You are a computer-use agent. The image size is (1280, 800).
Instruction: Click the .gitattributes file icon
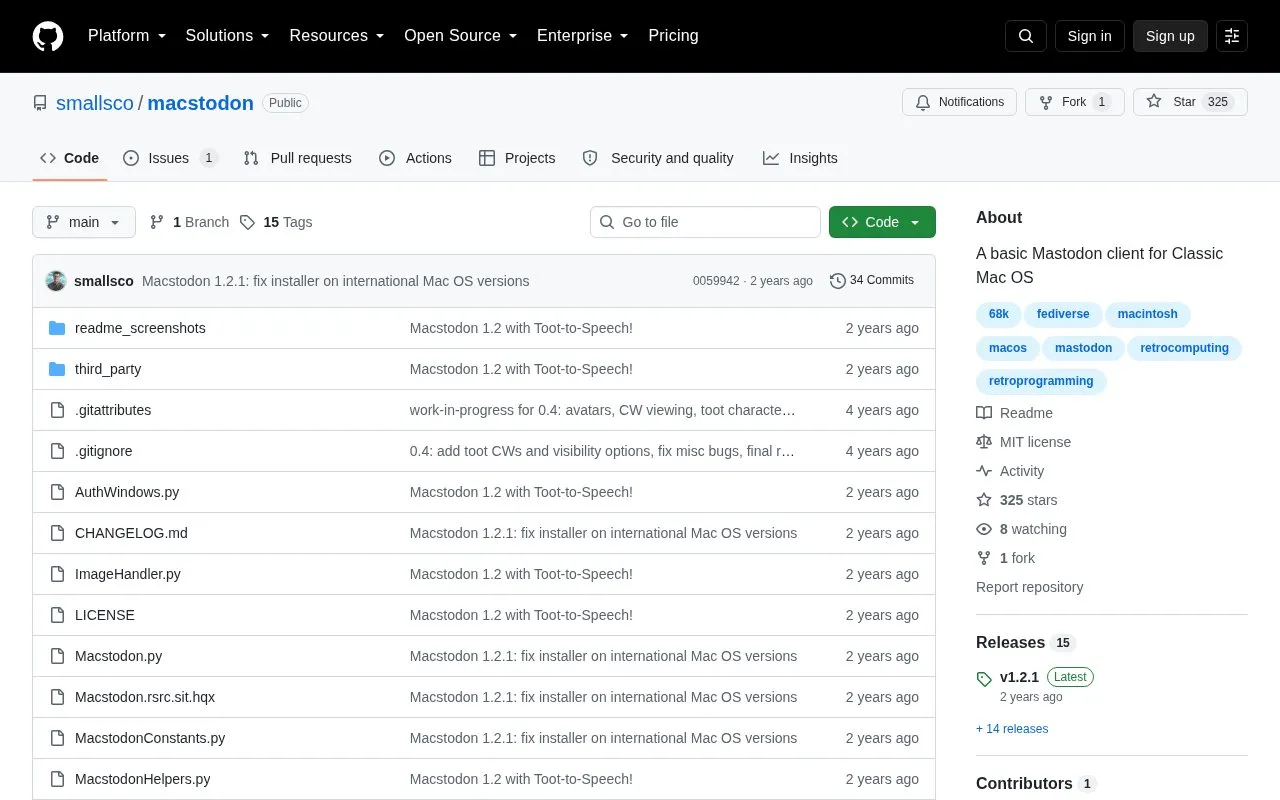[x=57, y=410]
